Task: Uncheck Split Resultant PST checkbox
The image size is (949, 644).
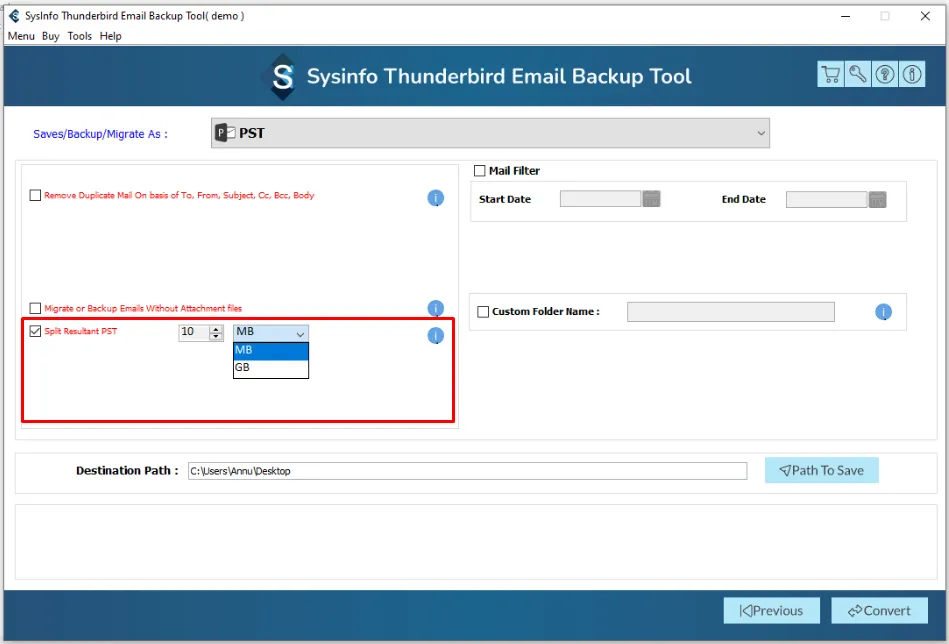Action: pos(35,331)
